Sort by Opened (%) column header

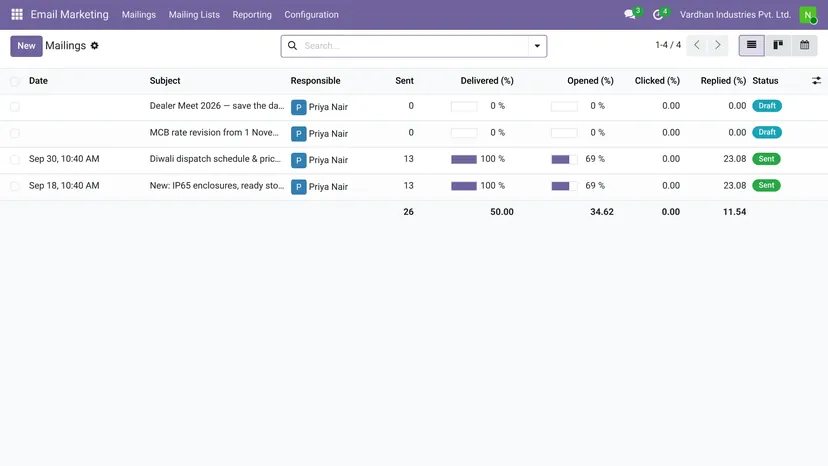590,81
